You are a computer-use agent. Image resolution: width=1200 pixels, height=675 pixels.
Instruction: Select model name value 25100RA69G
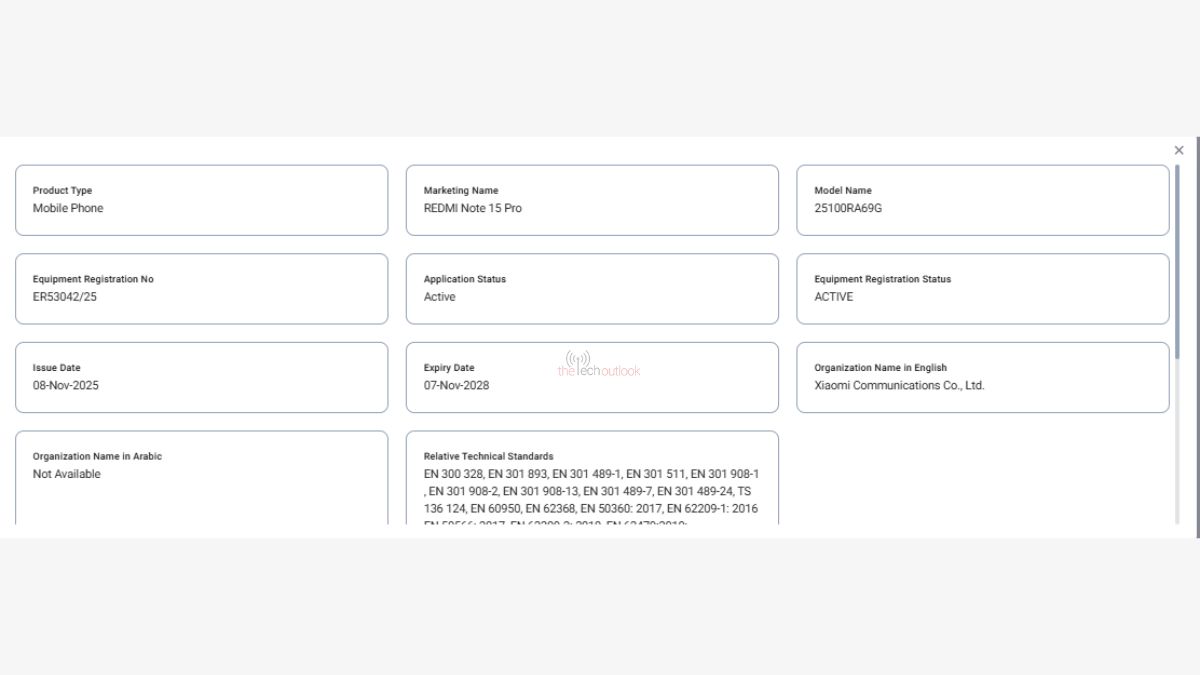pyautogui.click(x=848, y=208)
